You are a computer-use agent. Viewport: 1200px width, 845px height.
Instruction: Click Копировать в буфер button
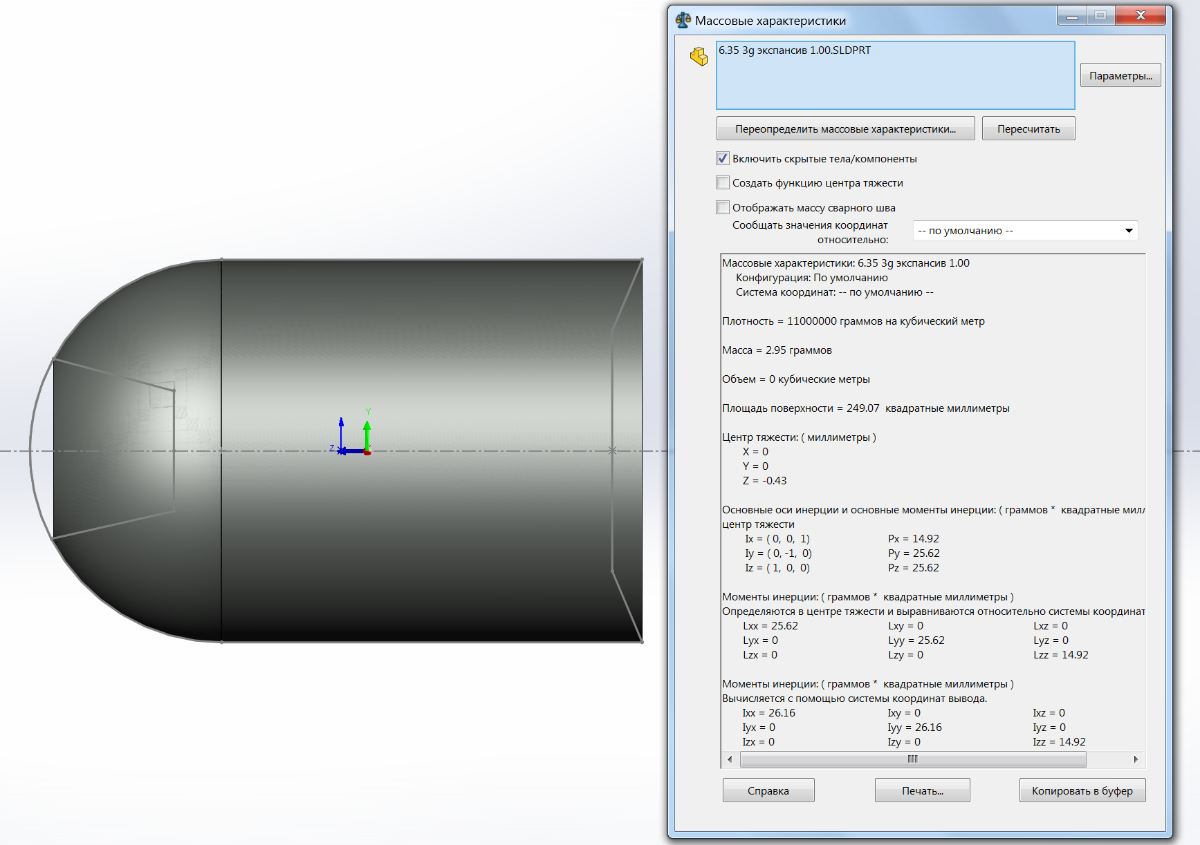click(x=1082, y=791)
